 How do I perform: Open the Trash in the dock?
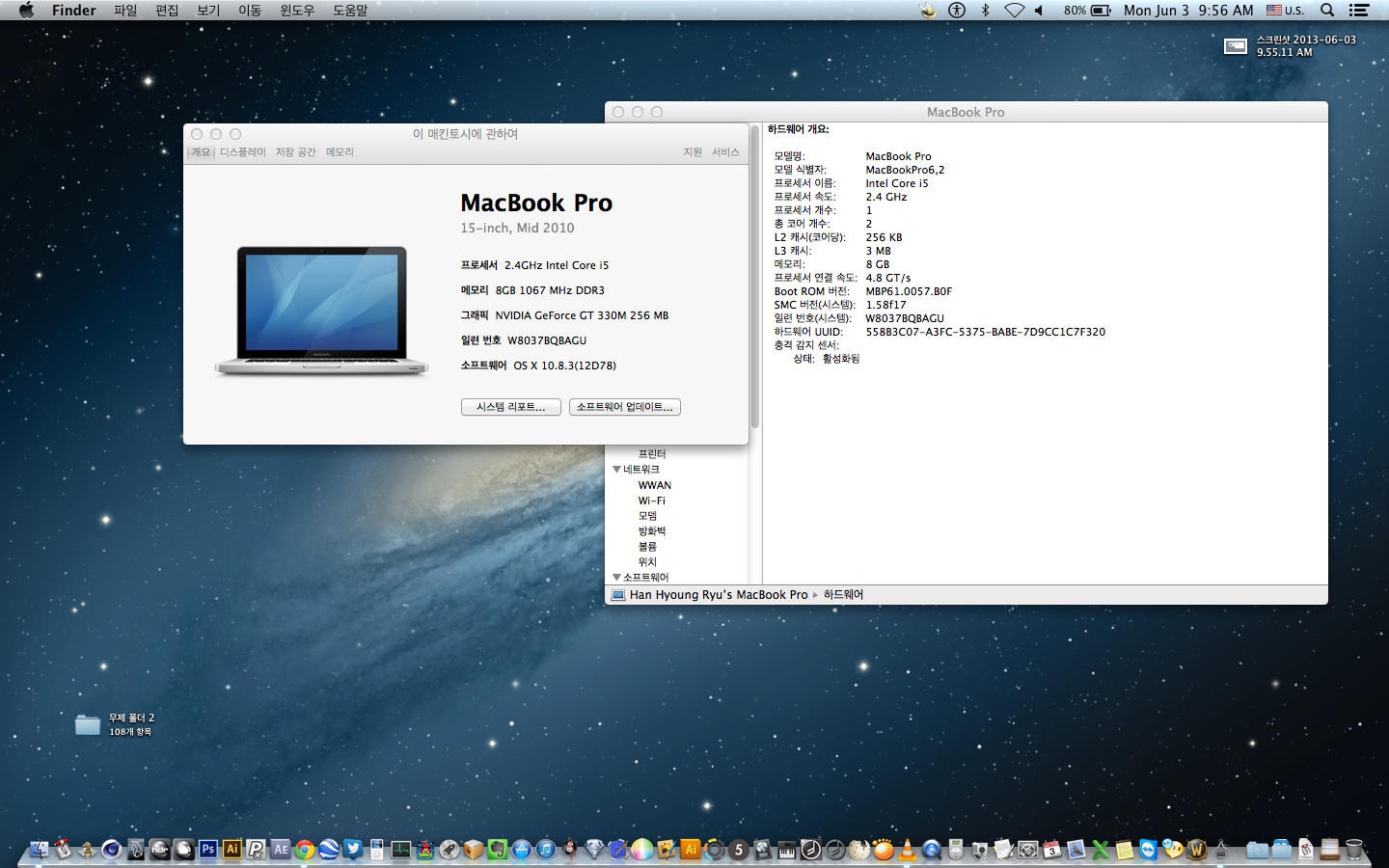point(1354,849)
